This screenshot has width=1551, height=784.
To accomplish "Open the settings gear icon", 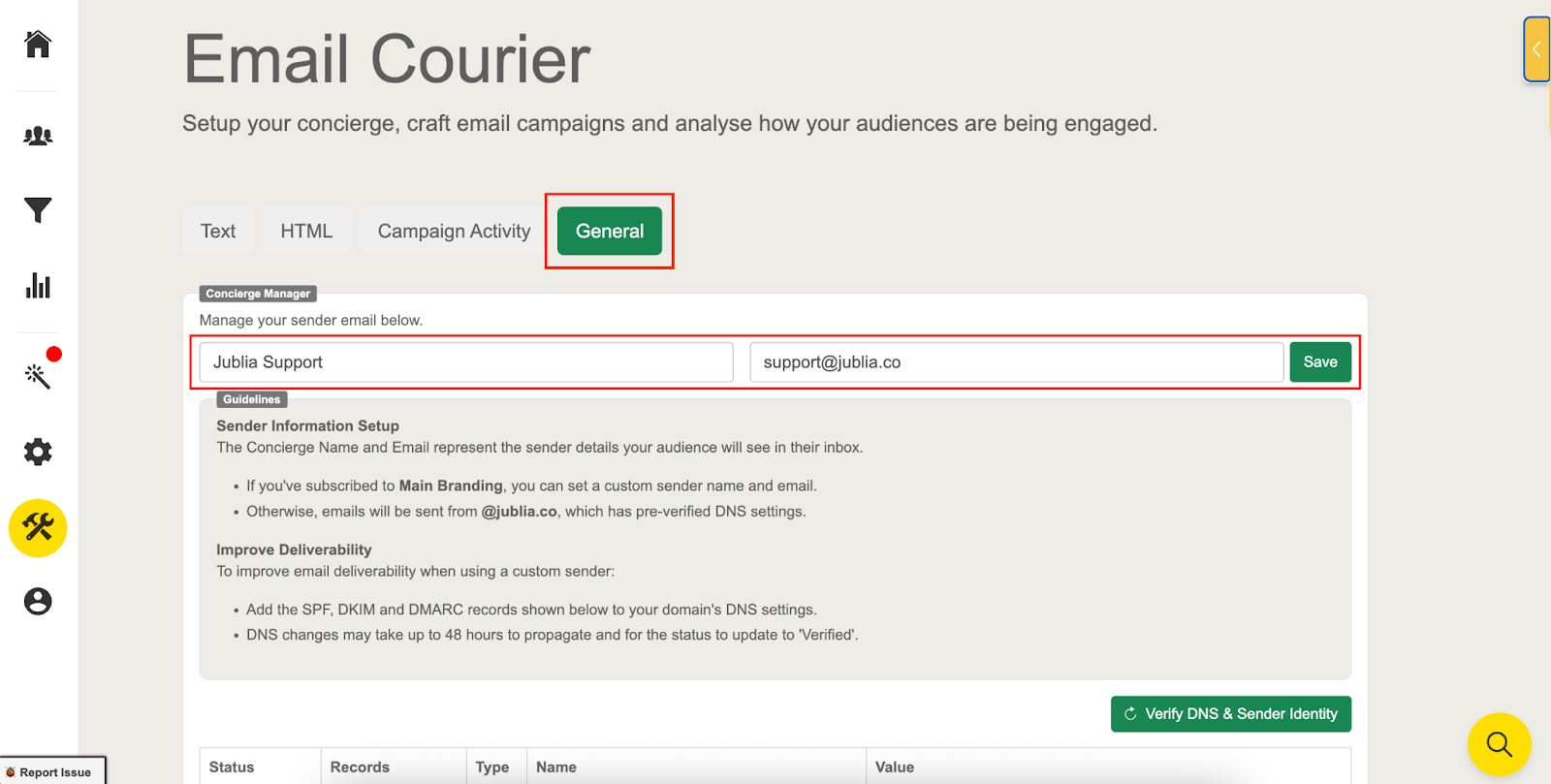I will click(x=38, y=452).
